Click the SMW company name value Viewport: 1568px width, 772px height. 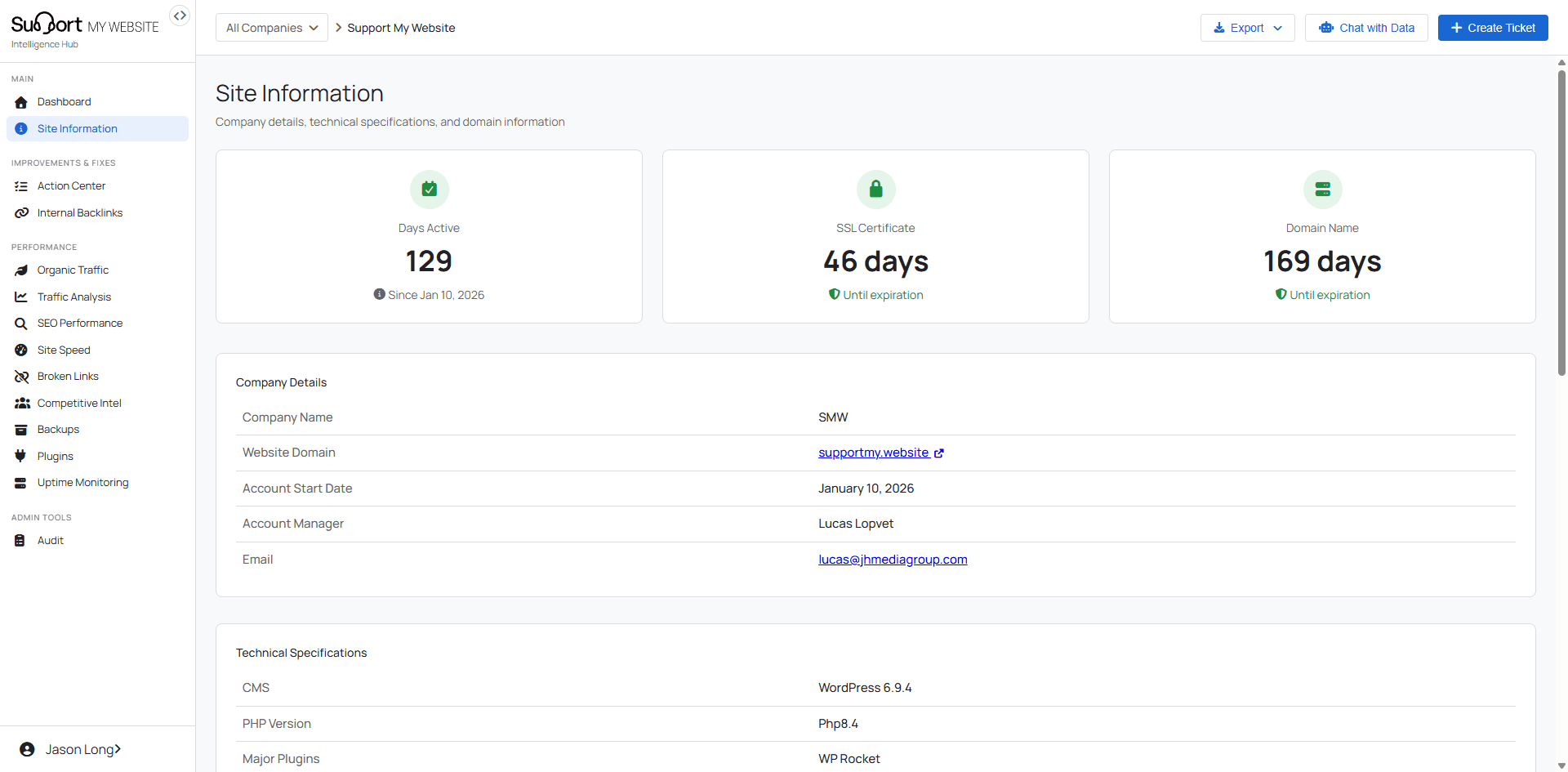[x=833, y=417]
